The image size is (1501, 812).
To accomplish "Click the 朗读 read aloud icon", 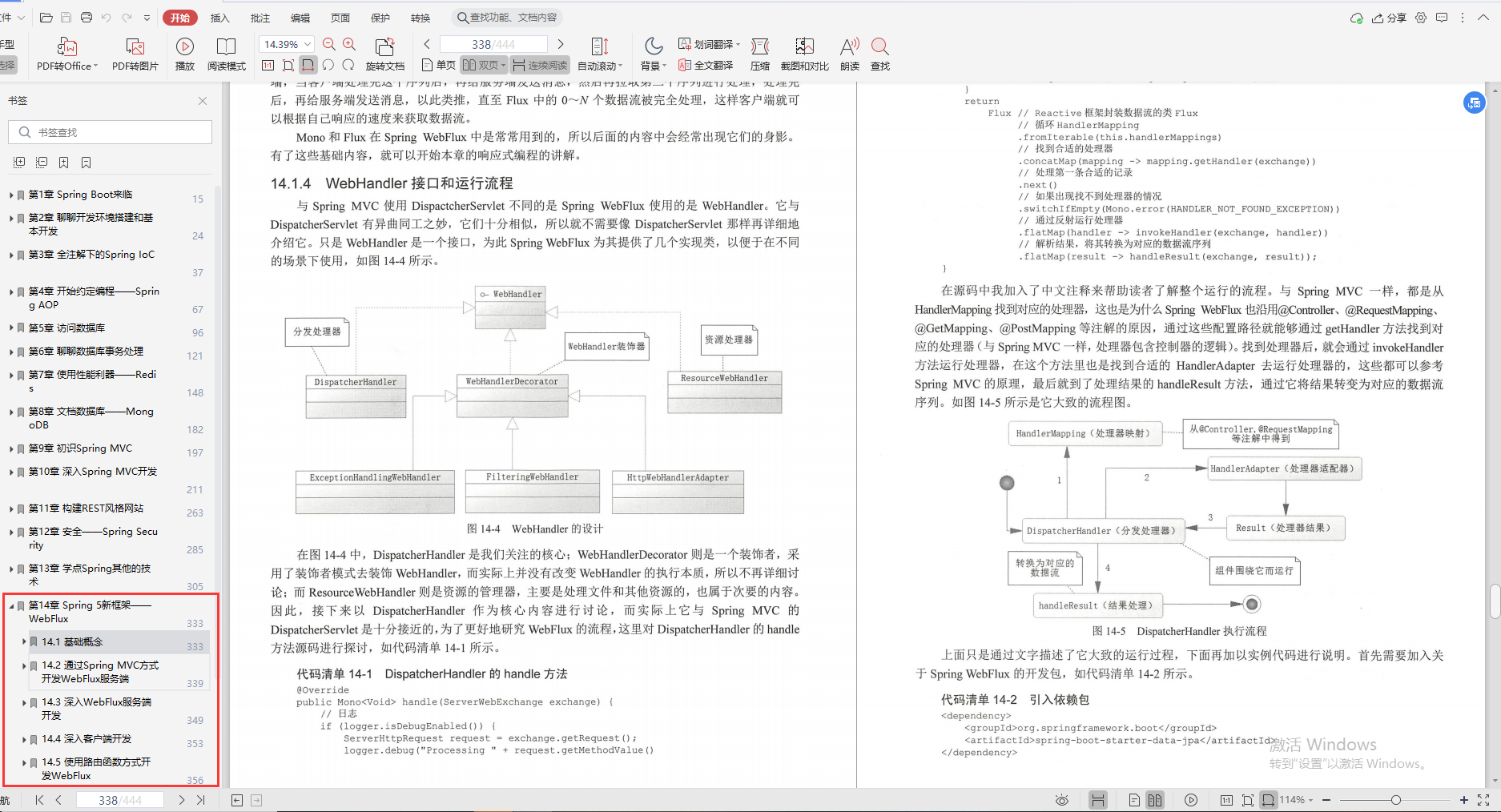I will pyautogui.click(x=850, y=54).
